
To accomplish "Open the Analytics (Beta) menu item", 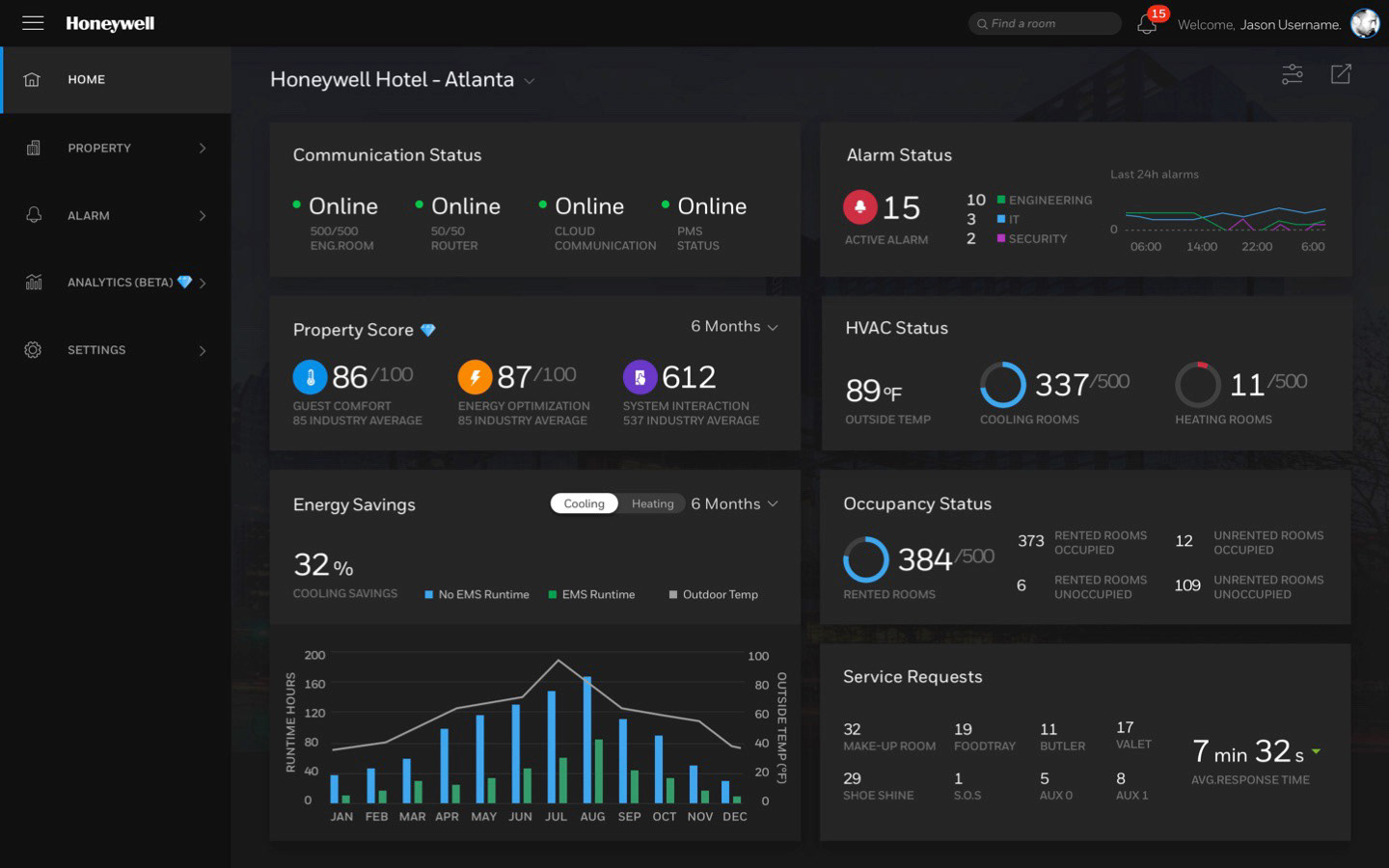I will click(x=116, y=283).
